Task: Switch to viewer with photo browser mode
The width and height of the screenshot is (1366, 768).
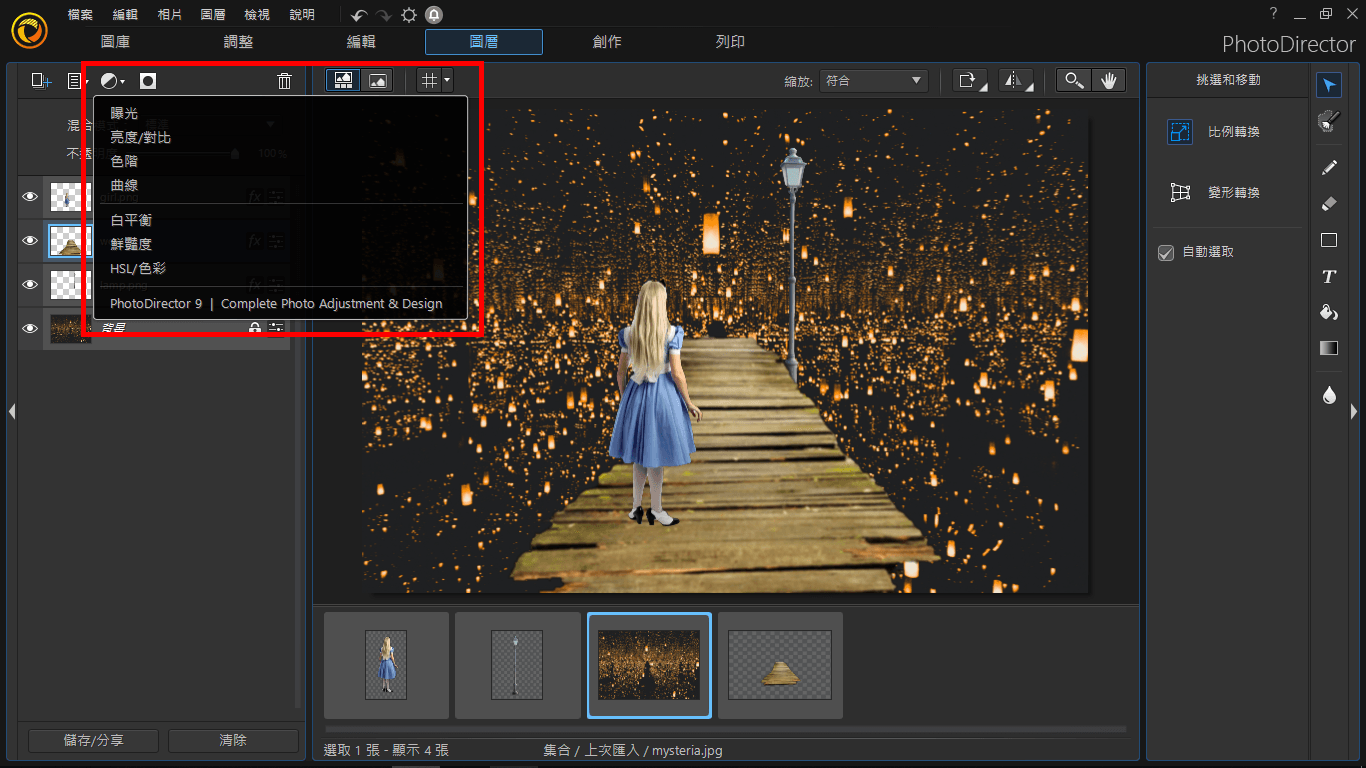Action: [x=343, y=81]
